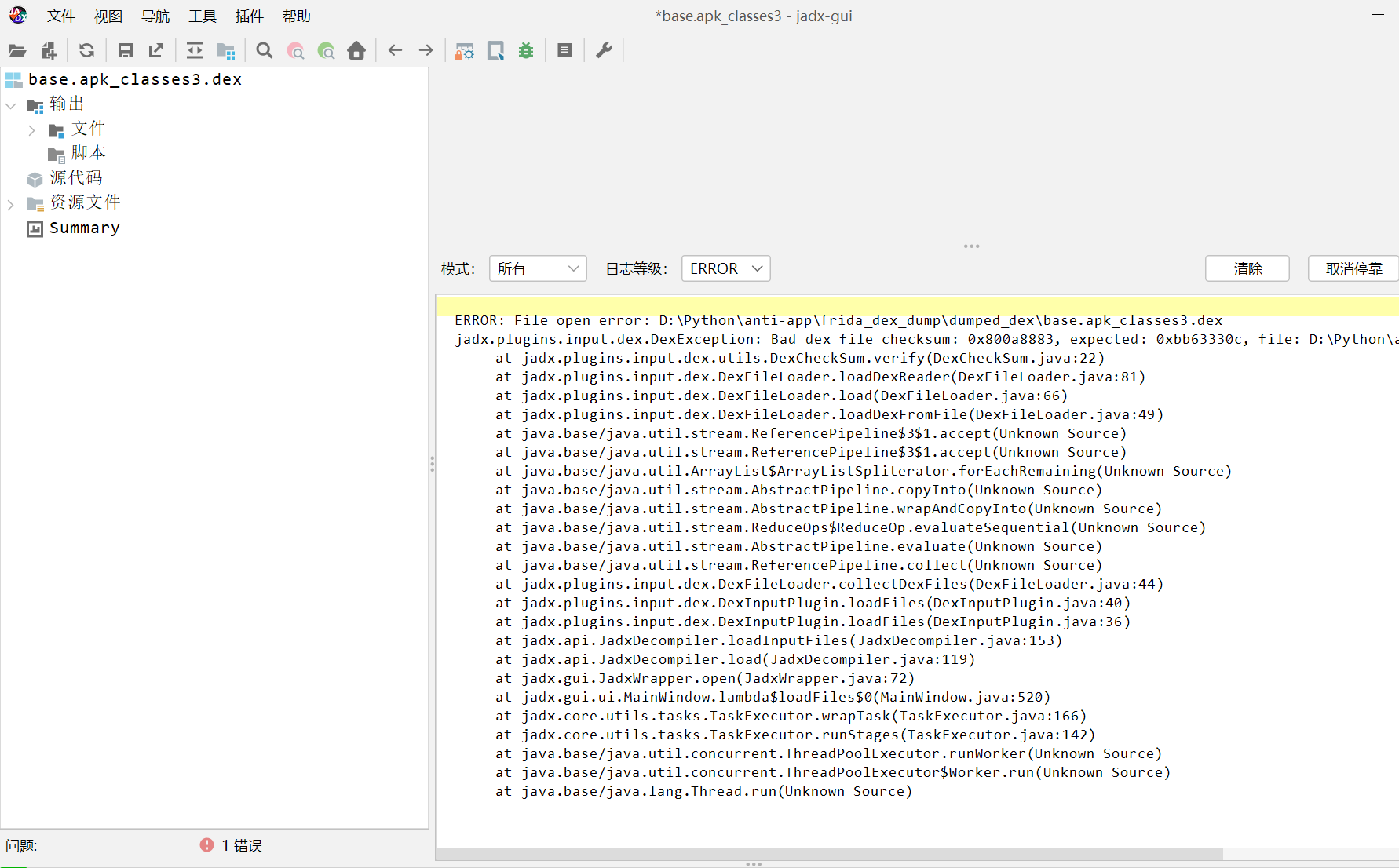This screenshot has height=868, width=1399.
Task: Select the 资源文件 tree item
Action: [x=74, y=202]
